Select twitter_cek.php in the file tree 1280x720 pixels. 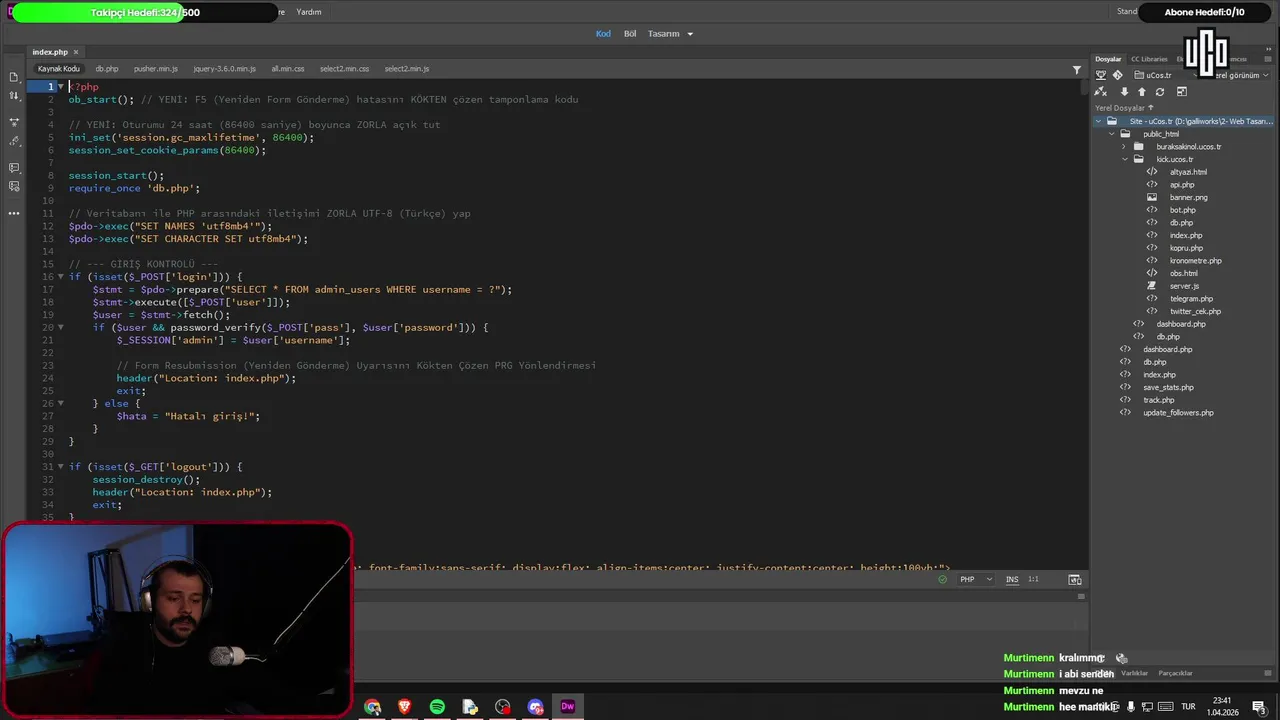point(1195,311)
